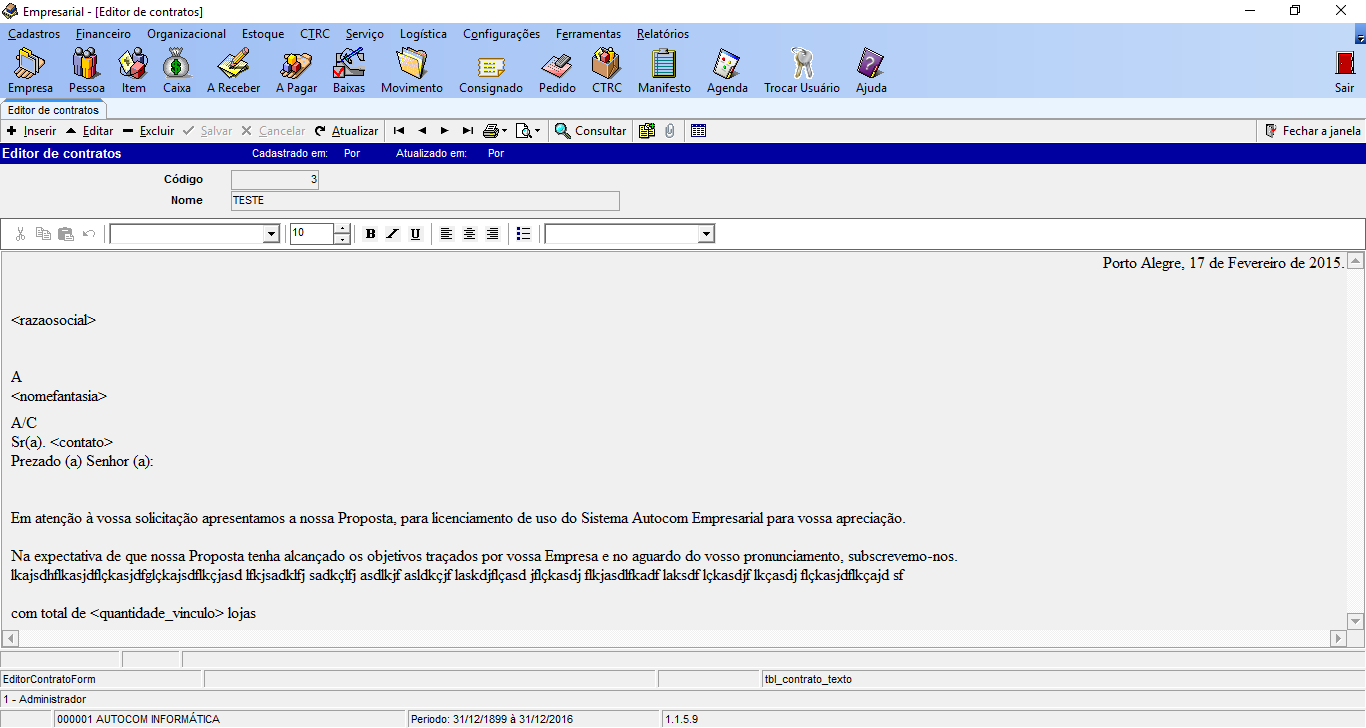Expand the font name dropdown
Viewport: 1366px width, 728px height.
(270, 234)
